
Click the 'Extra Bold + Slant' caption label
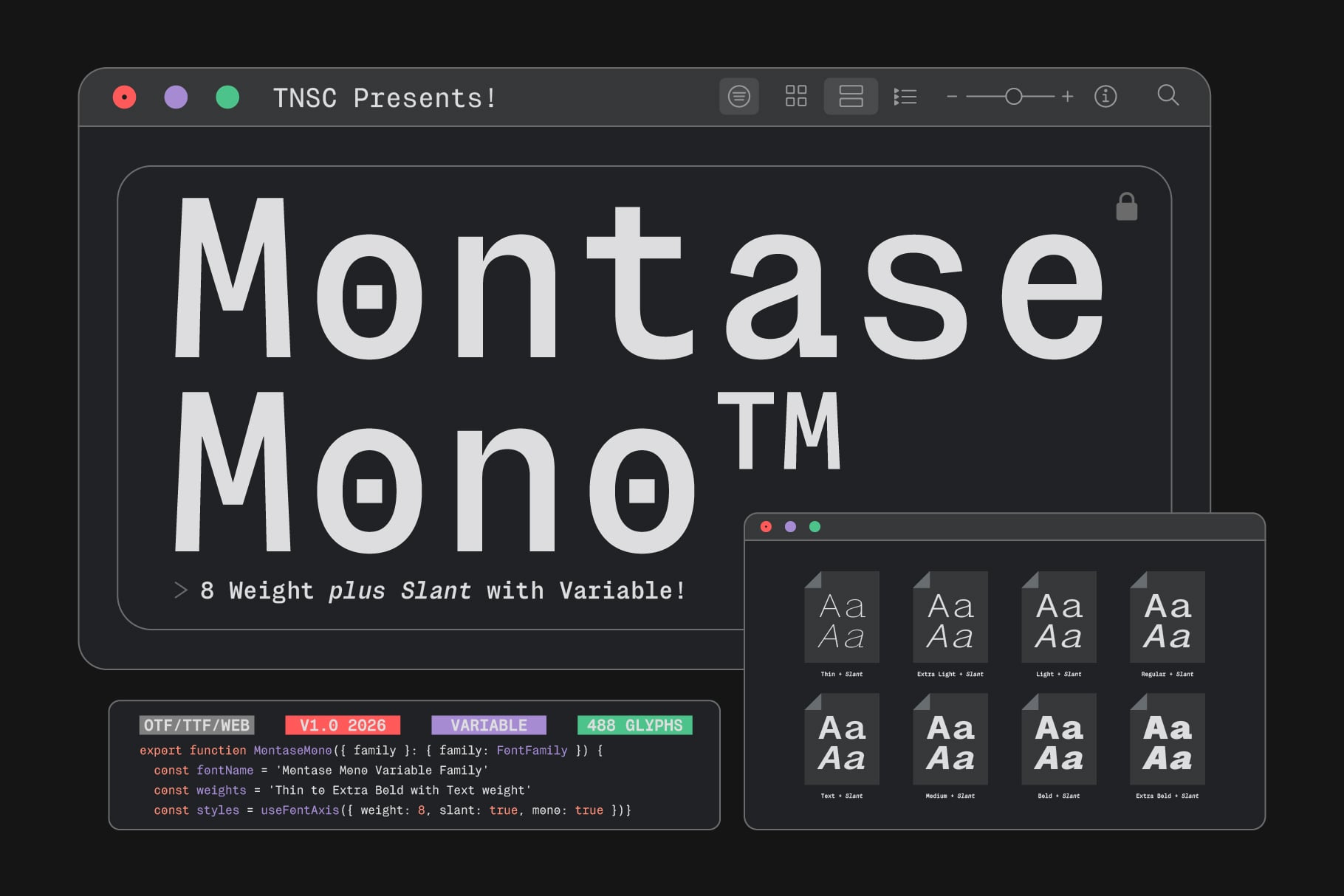(1168, 796)
